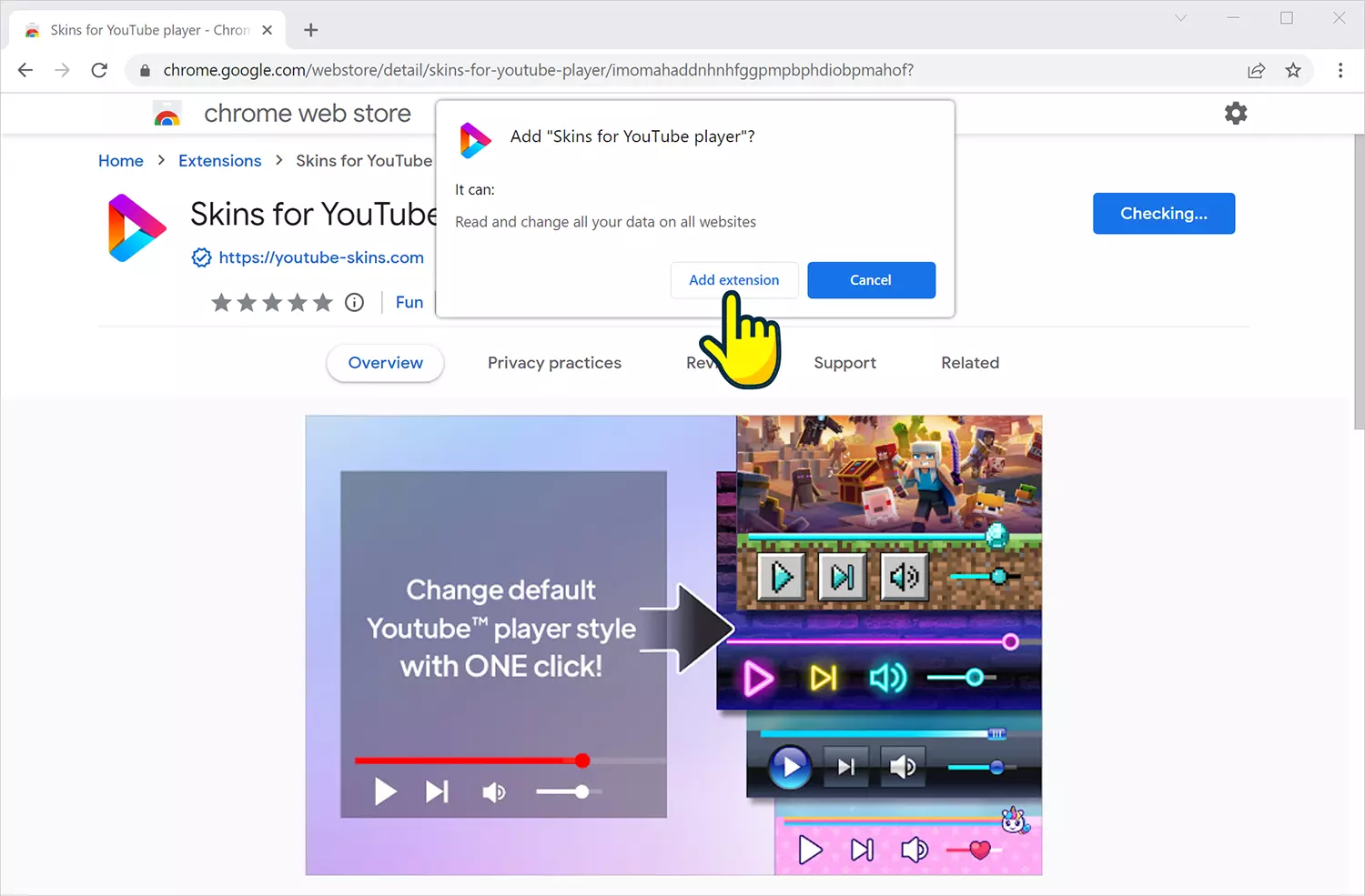Image resolution: width=1365 pixels, height=896 pixels.
Task: Click the "chrome web store" header text
Action: [308, 114]
